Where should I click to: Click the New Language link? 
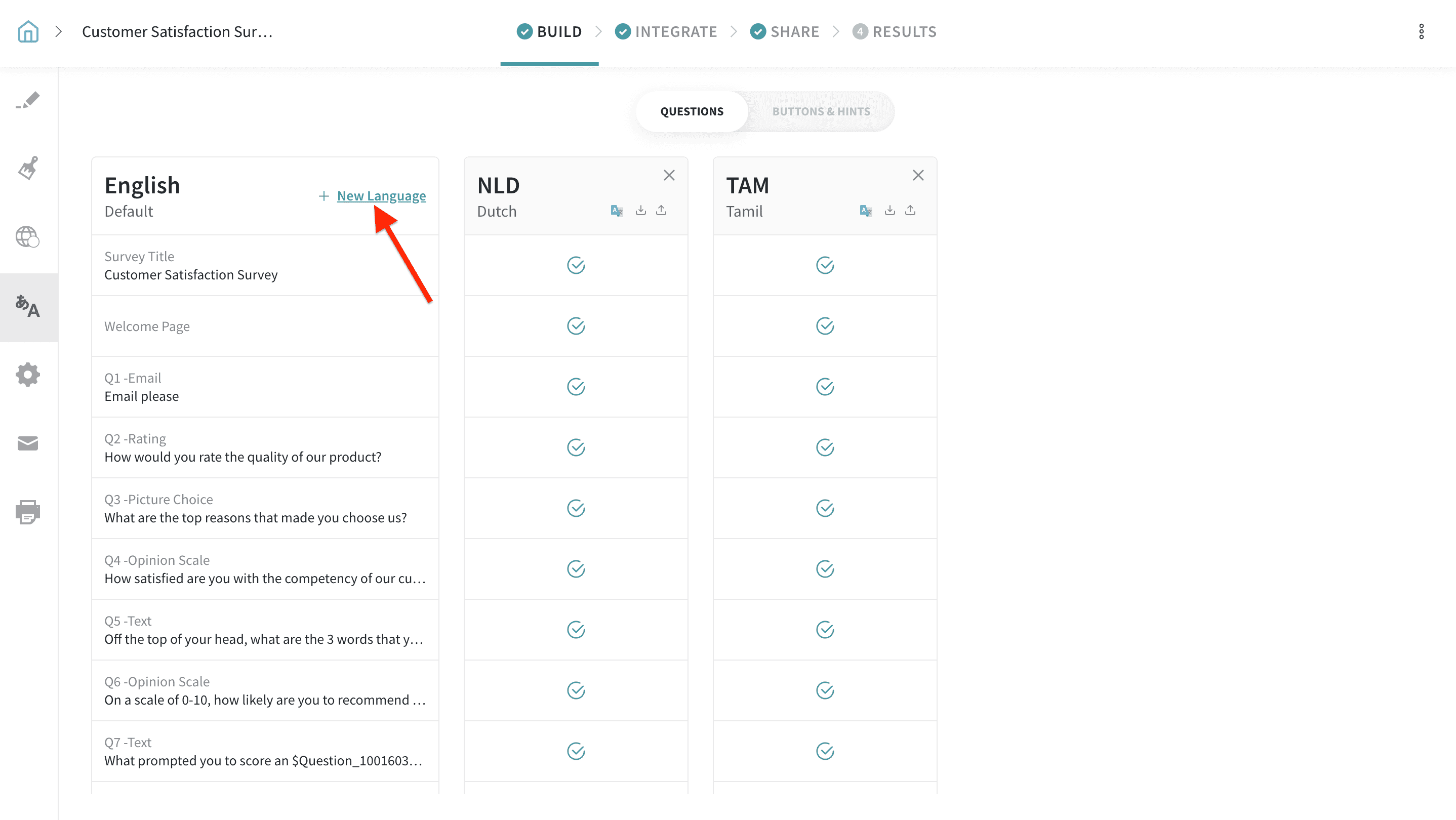coord(381,196)
